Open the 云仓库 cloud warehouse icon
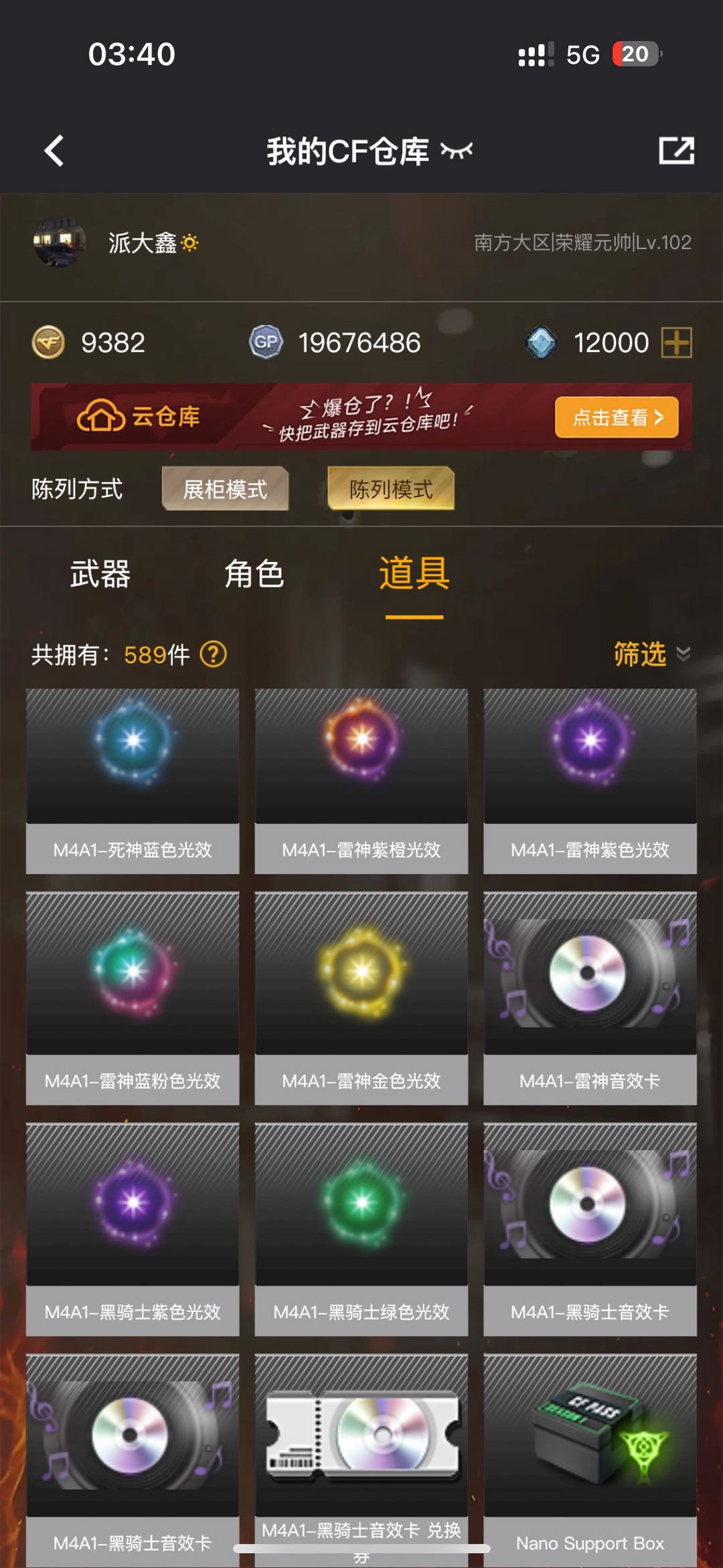Viewport: 723px width, 1568px height. (101, 417)
